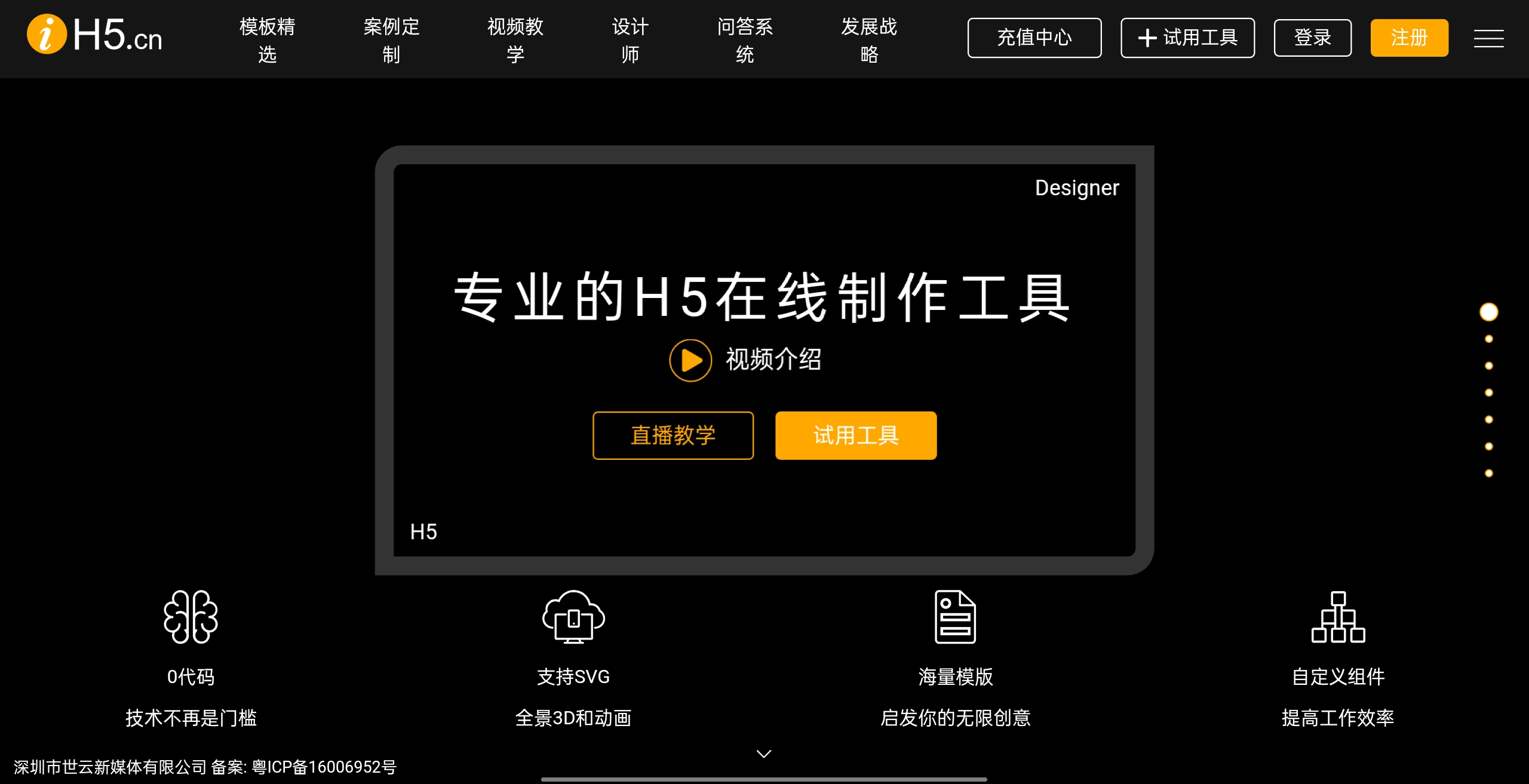Click the blocks icon above 自定义组件
This screenshot has height=784, width=1529.
click(x=1338, y=617)
